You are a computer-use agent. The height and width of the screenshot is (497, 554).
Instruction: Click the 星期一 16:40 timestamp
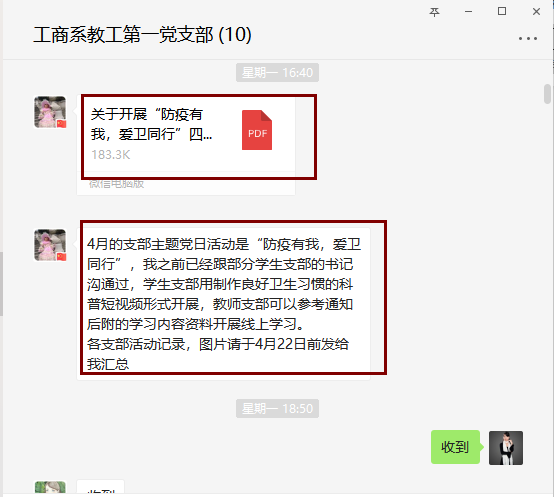277,73
